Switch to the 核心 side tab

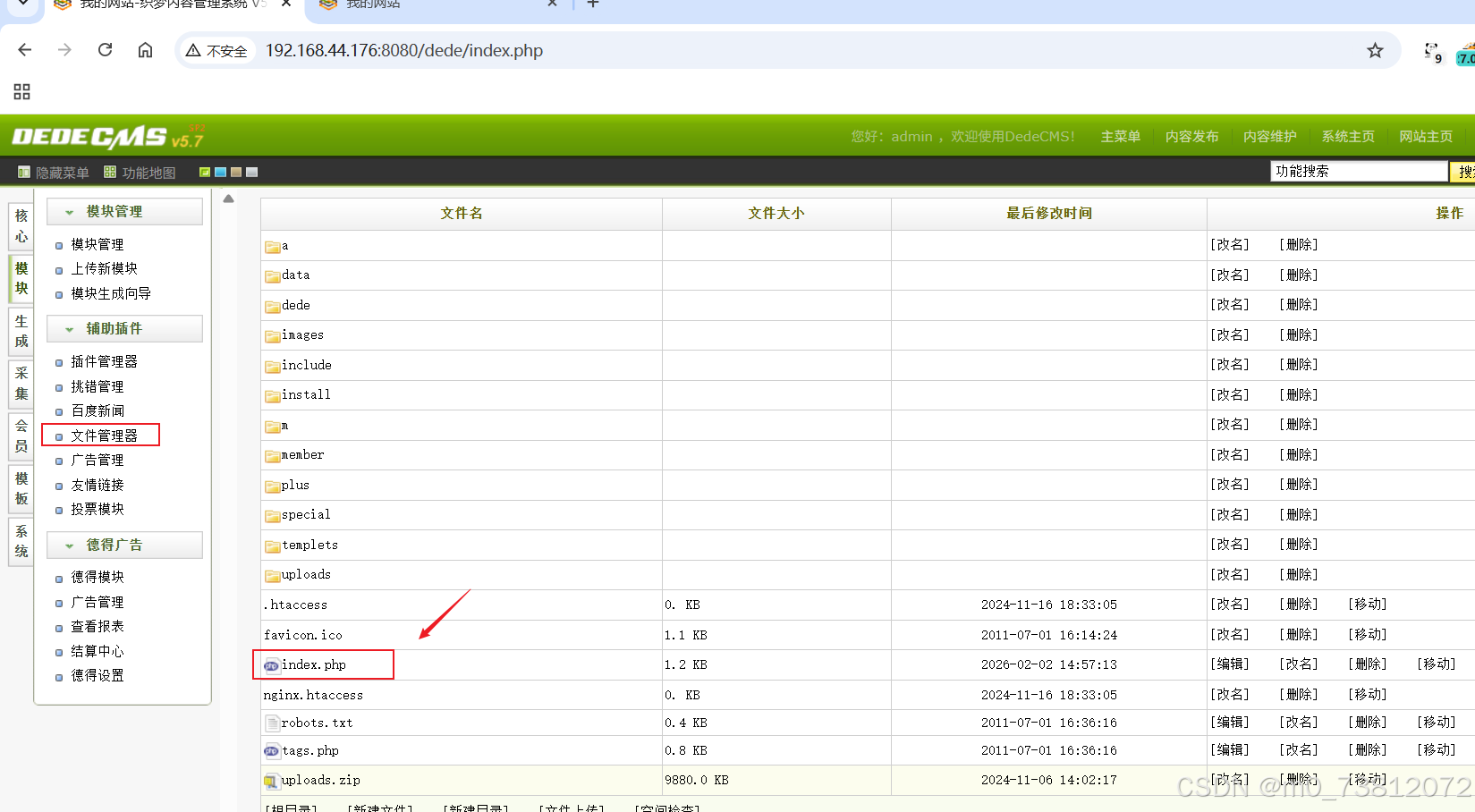(21, 226)
